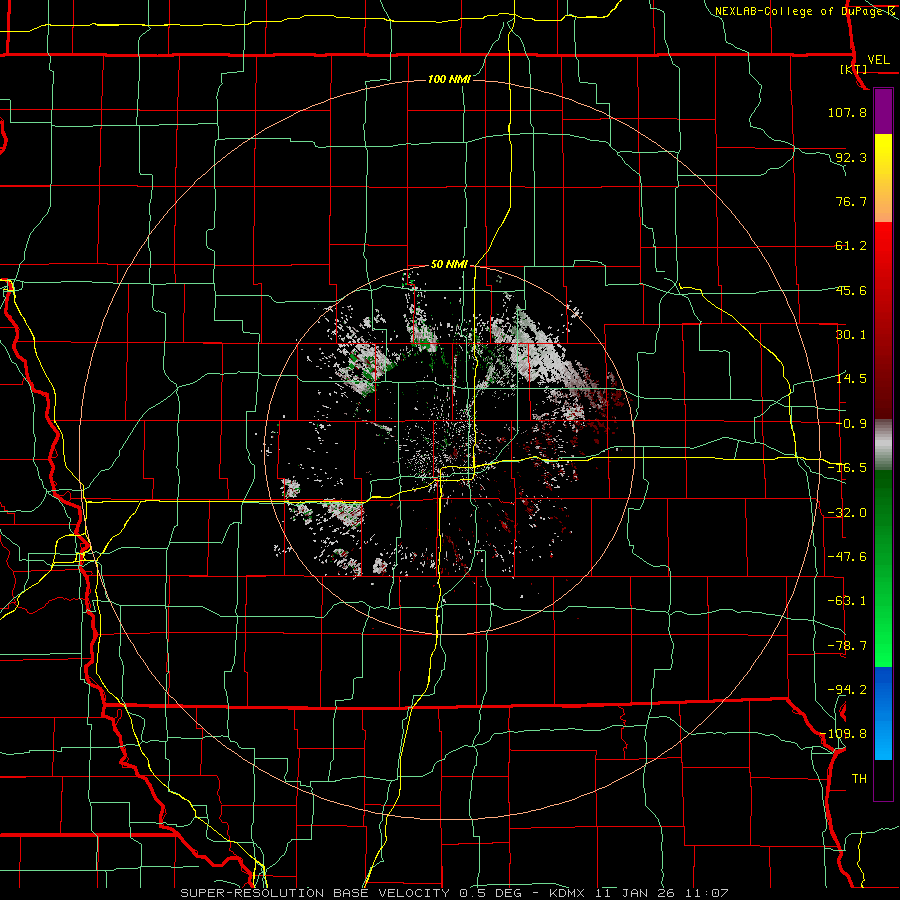Pick the gray near-zero segment of the color bar
Image resolution: width=900 pixels, height=900 pixels.
883,445
